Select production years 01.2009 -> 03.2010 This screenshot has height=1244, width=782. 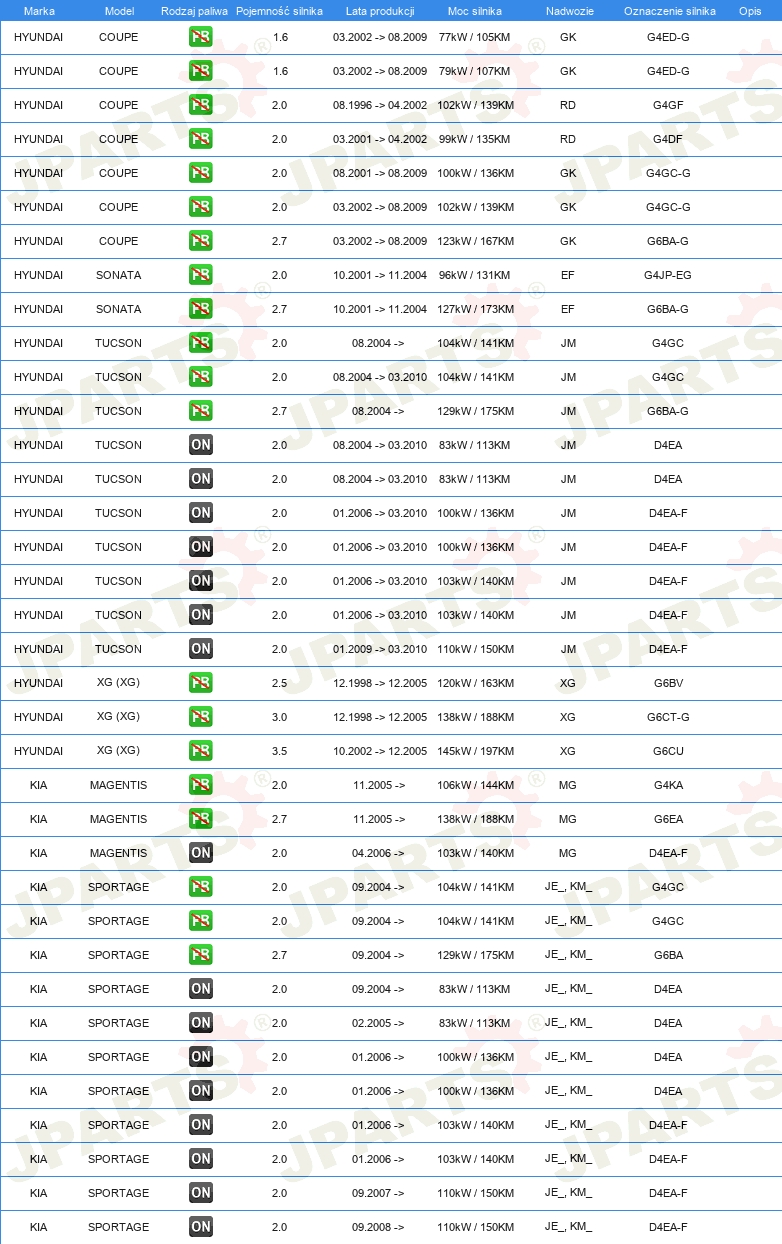(x=380, y=649)
